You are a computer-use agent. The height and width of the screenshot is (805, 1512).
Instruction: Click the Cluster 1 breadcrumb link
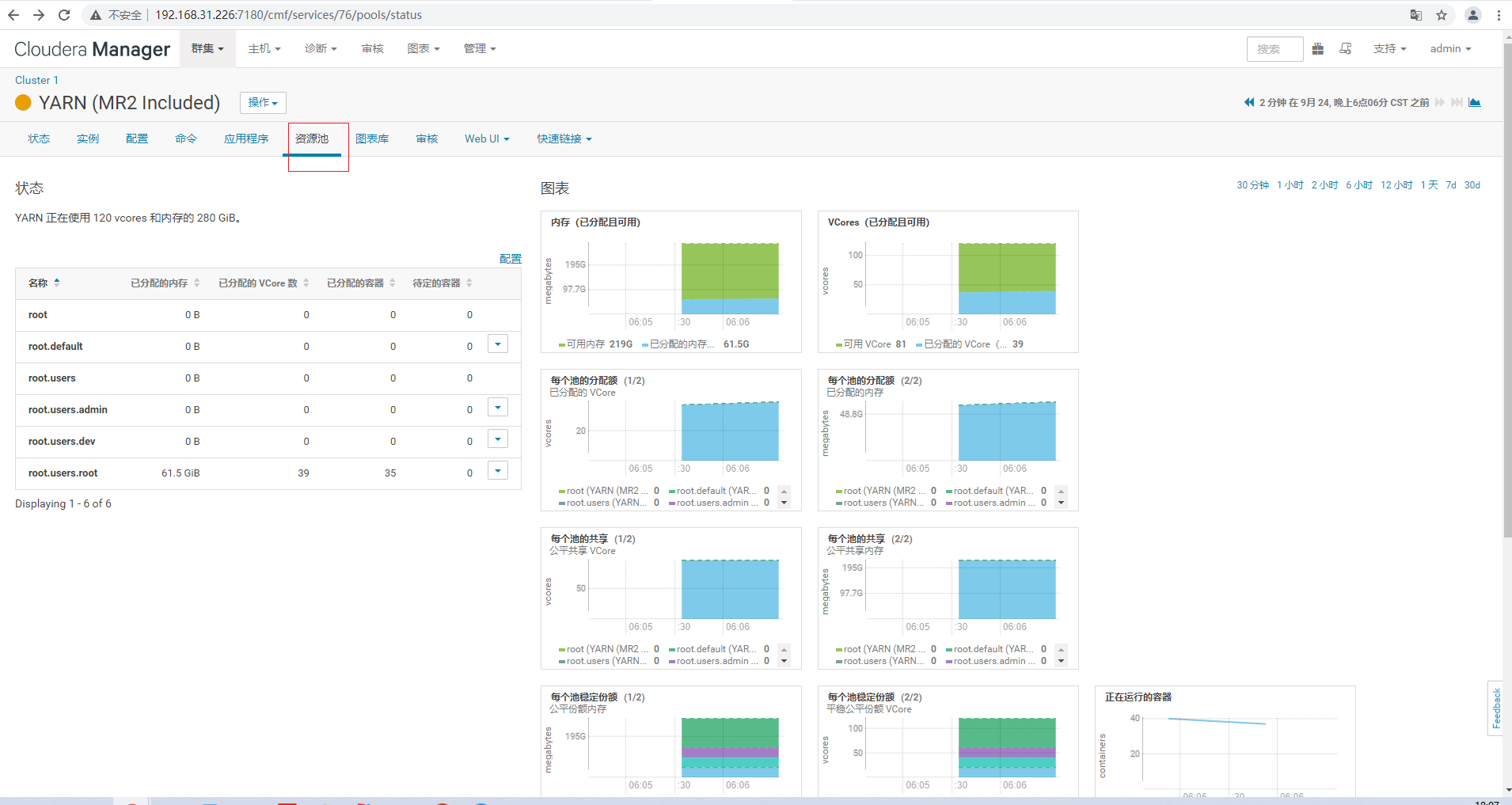(x=36, y=80)
